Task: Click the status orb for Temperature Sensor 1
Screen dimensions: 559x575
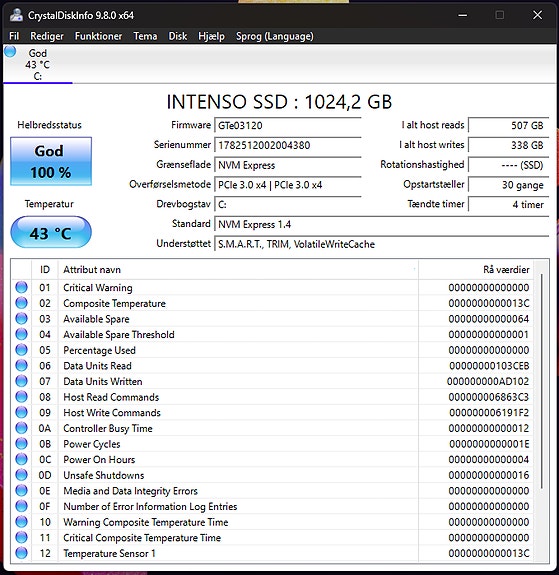Action: [21, 553]
